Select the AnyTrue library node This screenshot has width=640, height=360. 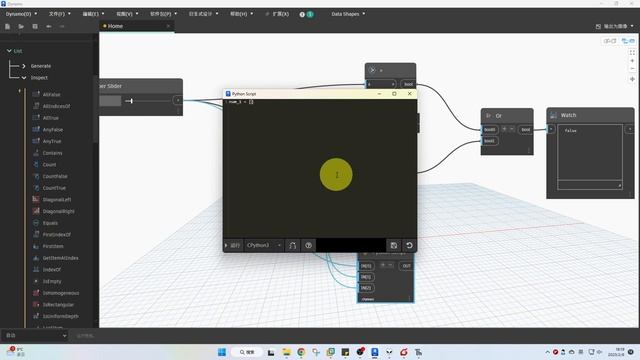[52, 141]
